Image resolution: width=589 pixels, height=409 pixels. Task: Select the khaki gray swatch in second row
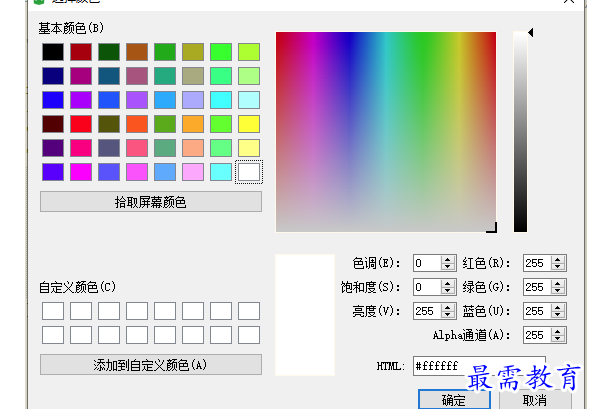click(193, 76)
